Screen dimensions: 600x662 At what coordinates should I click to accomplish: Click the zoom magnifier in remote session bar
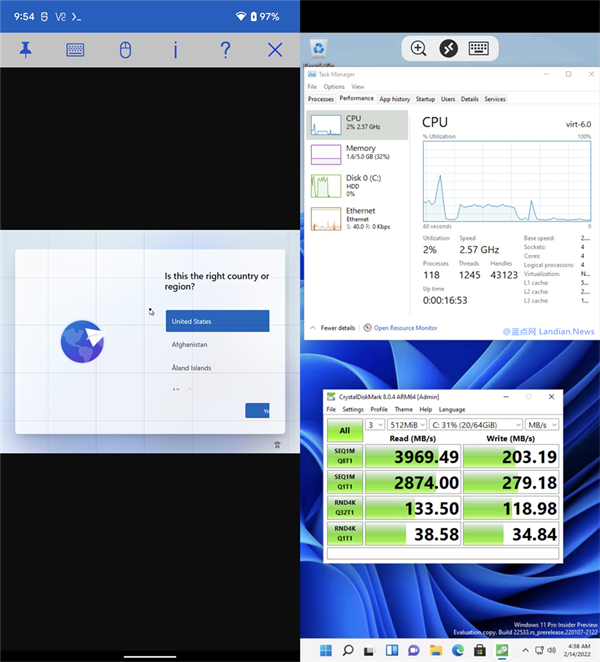click(x=418, y=48)
